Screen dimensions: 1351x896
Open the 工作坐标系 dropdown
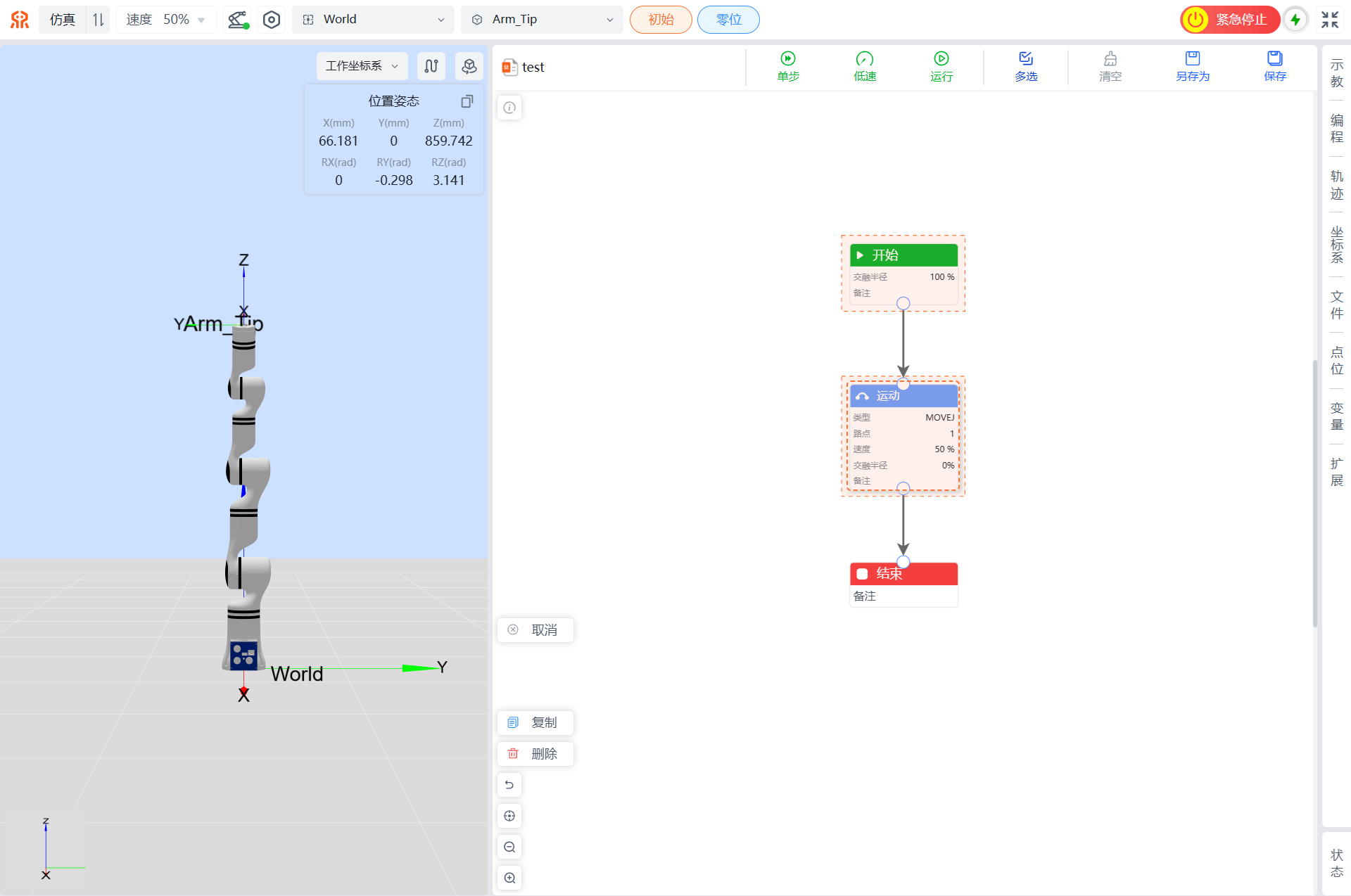[x=362, y=66]
